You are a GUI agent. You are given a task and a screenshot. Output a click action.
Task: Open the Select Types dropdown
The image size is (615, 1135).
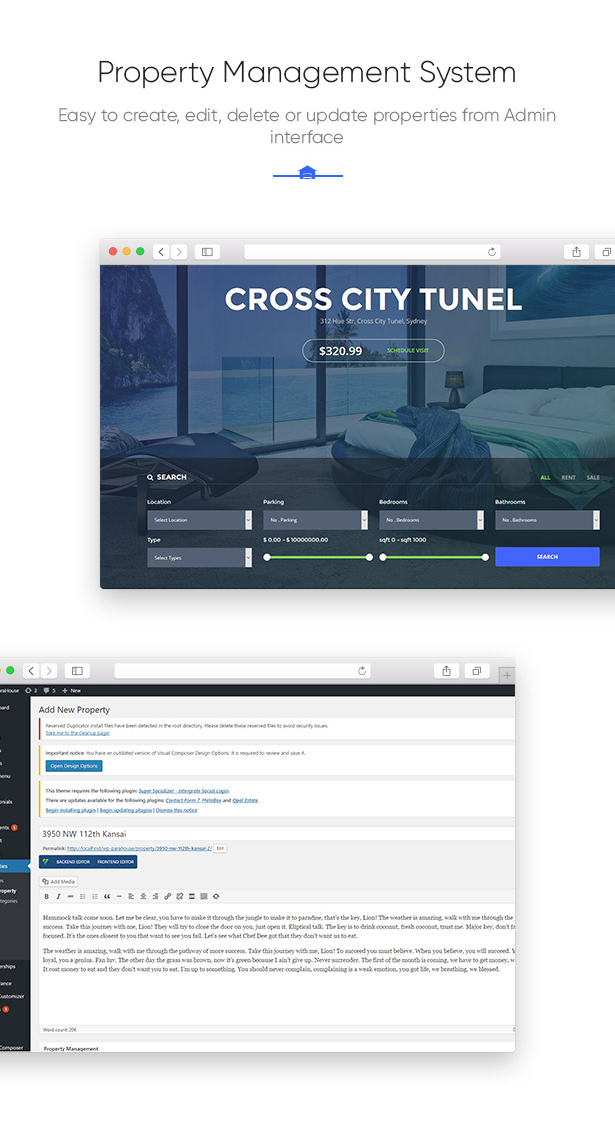pos(200,557)
